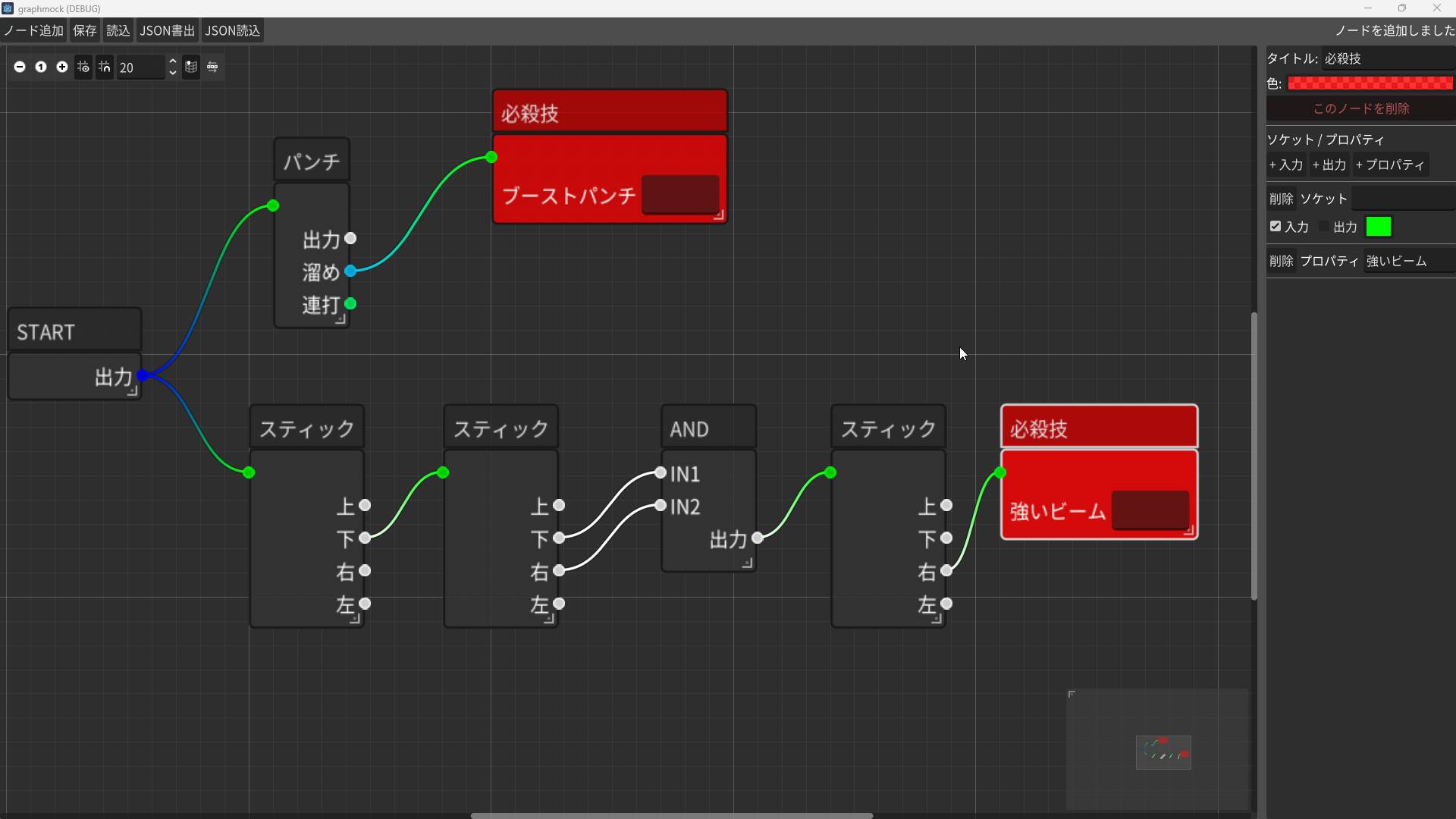Click the 強いビーム property value box
The width and height of the screenshot is (1456, 819).
(x=1150, y=510)
